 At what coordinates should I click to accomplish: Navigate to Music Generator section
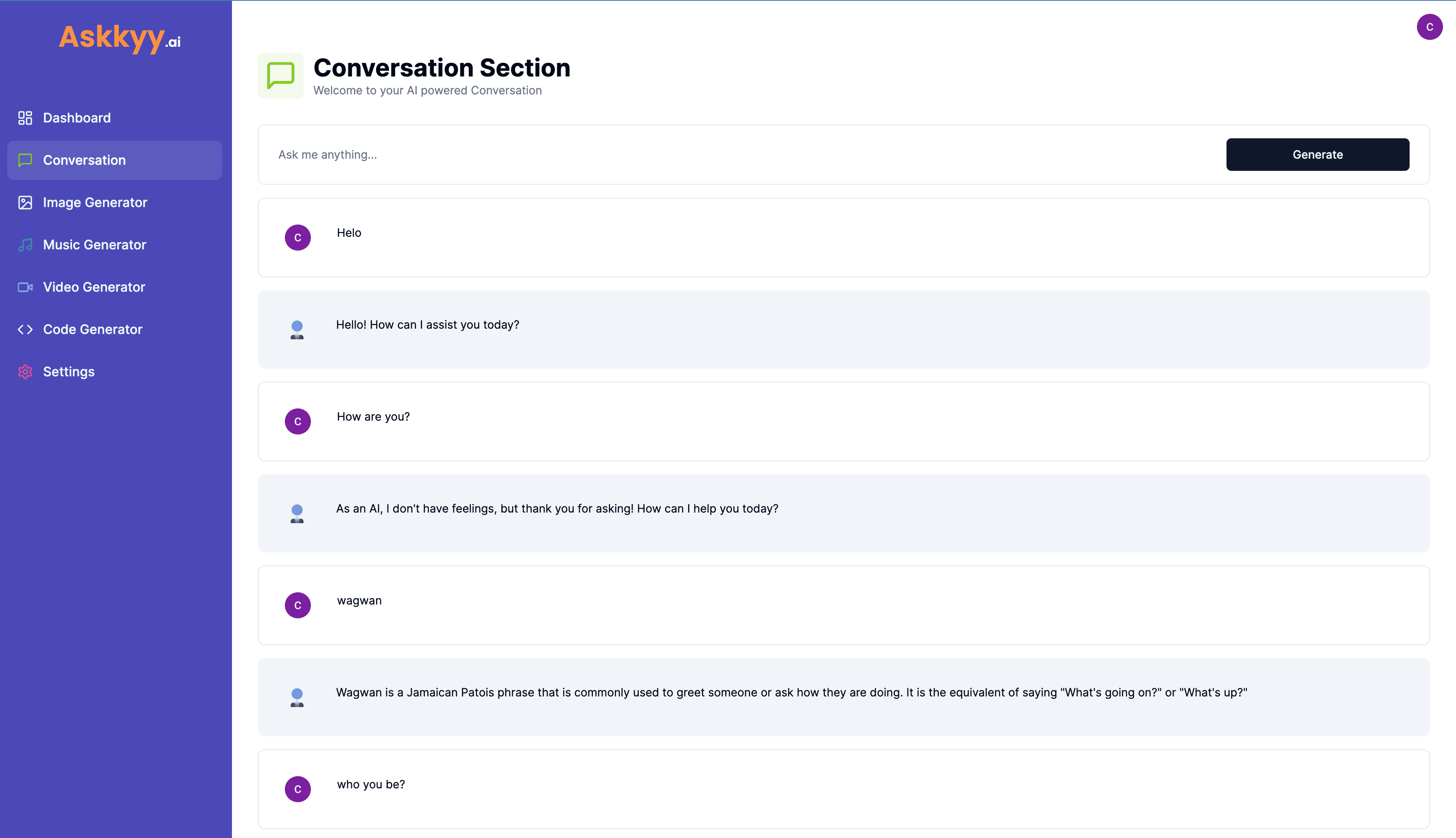[94, 244]
